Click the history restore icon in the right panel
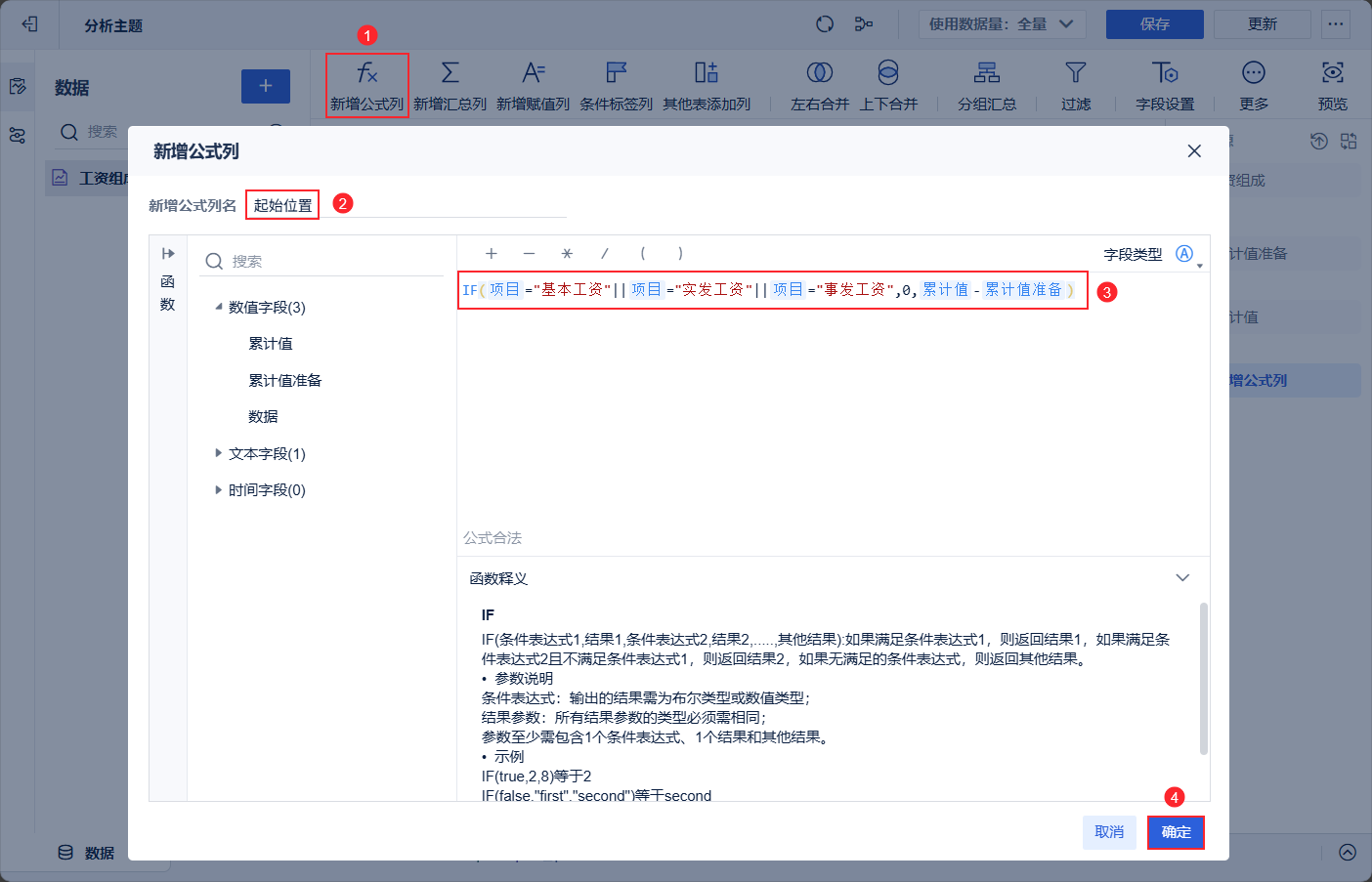The image size is (1372, 882). [1319, 141]
